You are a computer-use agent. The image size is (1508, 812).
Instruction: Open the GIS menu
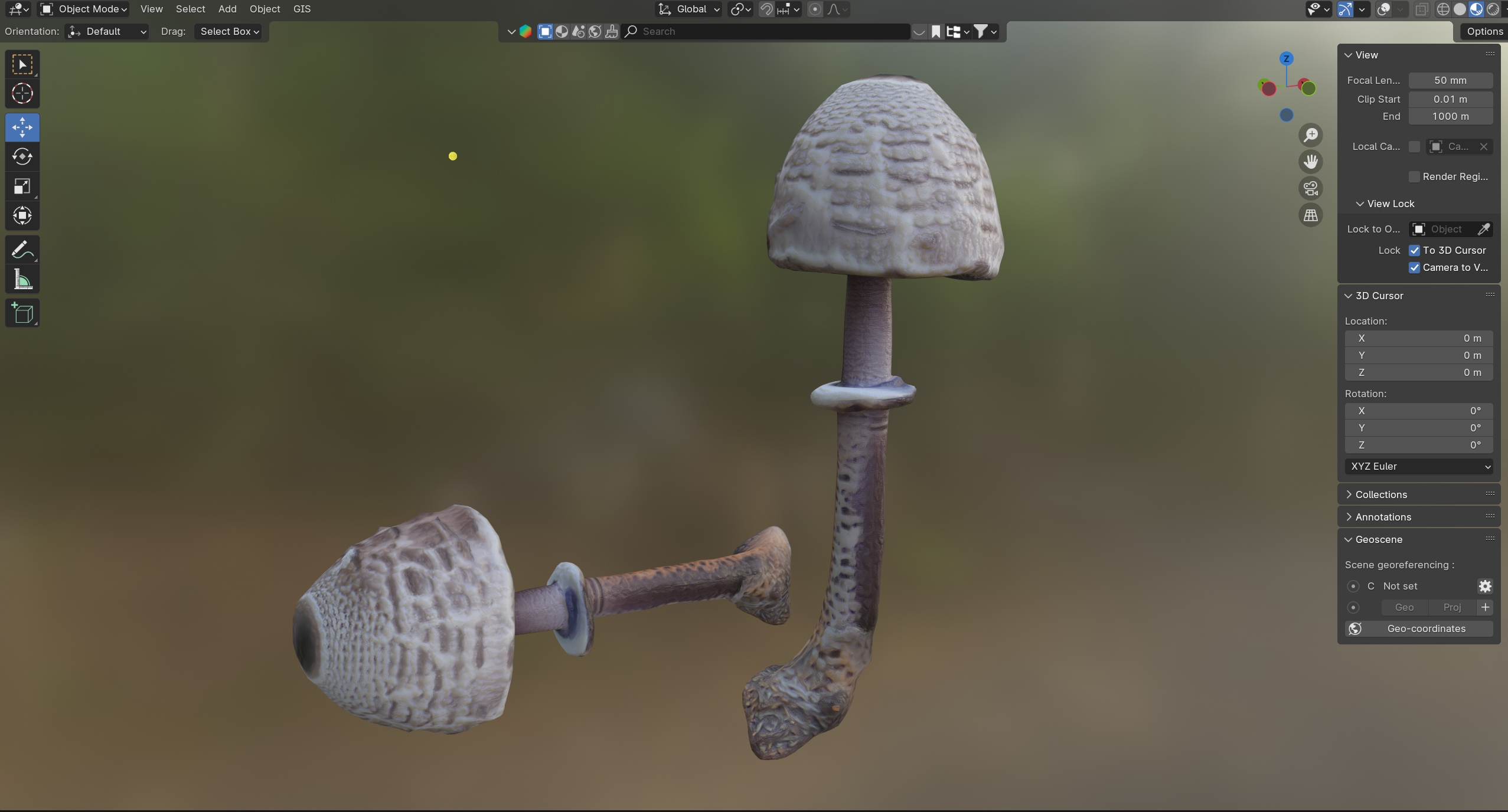pos(301,9)
